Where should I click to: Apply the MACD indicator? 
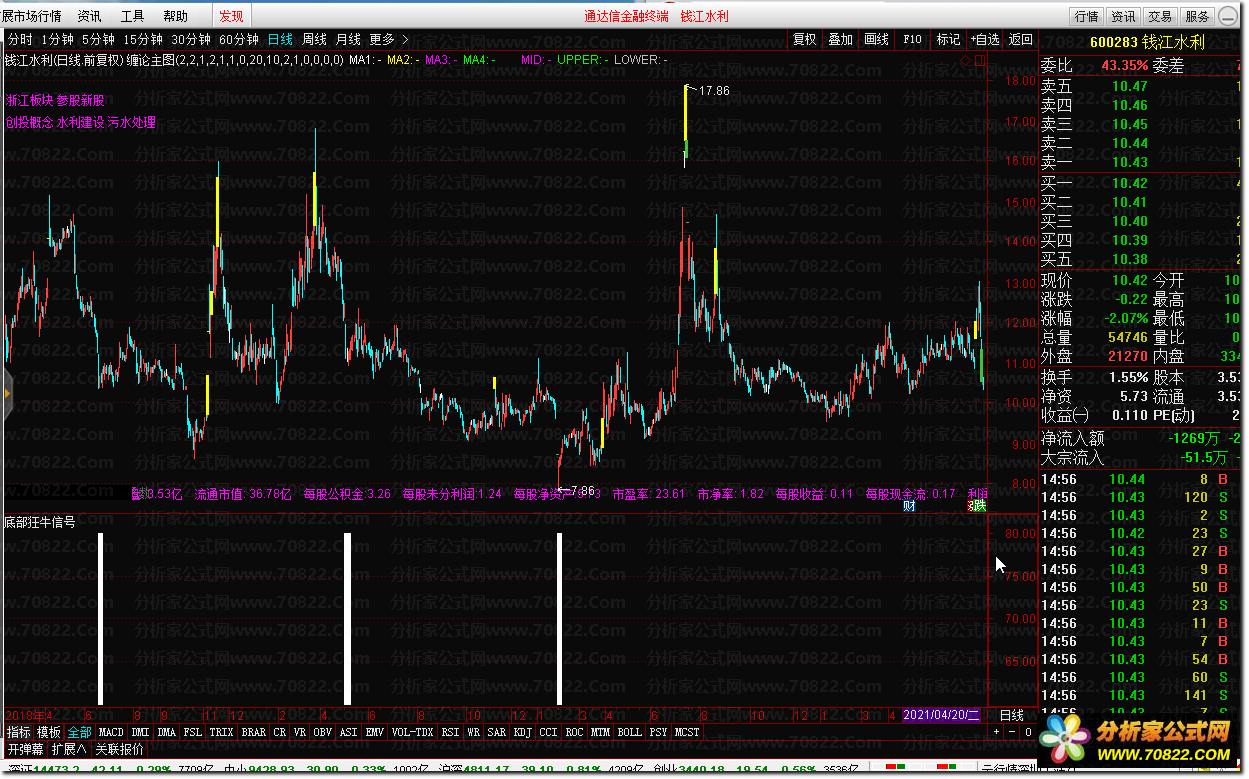(x=112, y=732)
